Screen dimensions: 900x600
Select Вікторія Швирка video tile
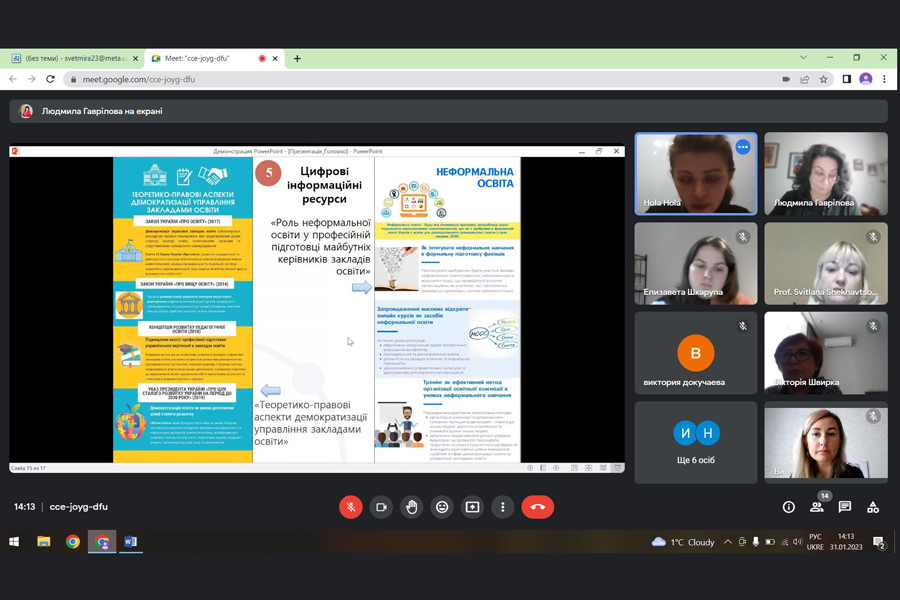pos(826,353)
